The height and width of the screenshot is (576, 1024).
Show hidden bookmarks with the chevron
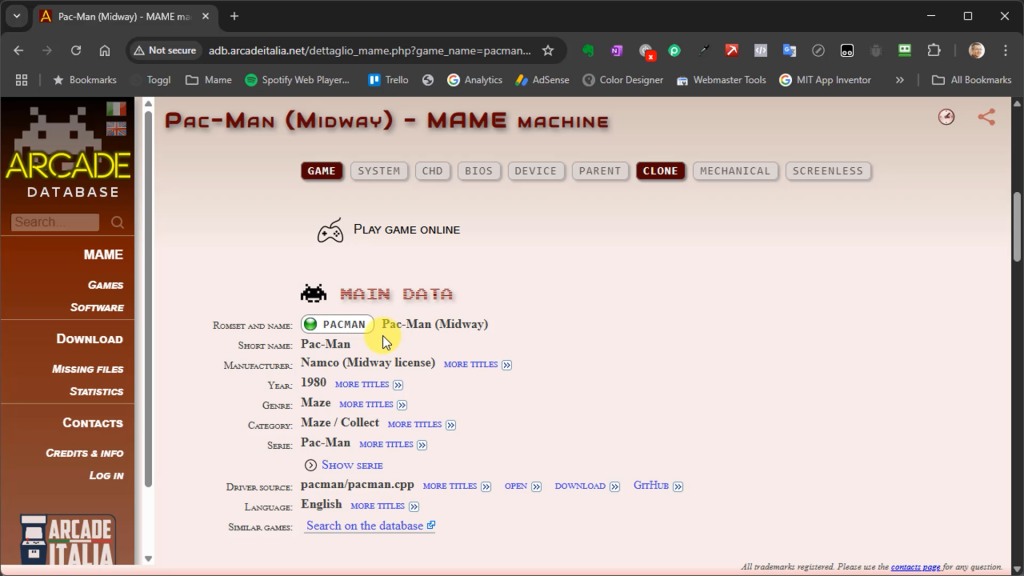point(899,80)
